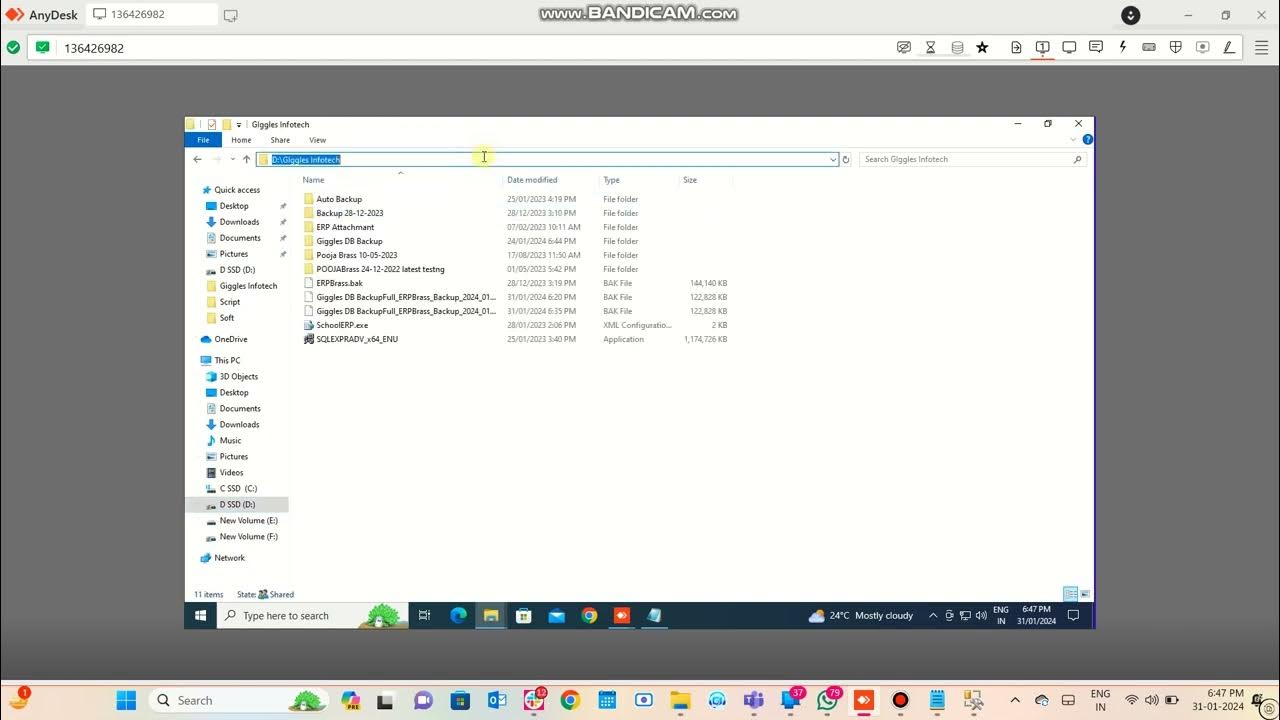Image resolution: width=1280 pixels, height=720 pixels.
Task: Open AnyDesk permissions shield icon
Action: pyautogui.click(x=1176, y=47)
